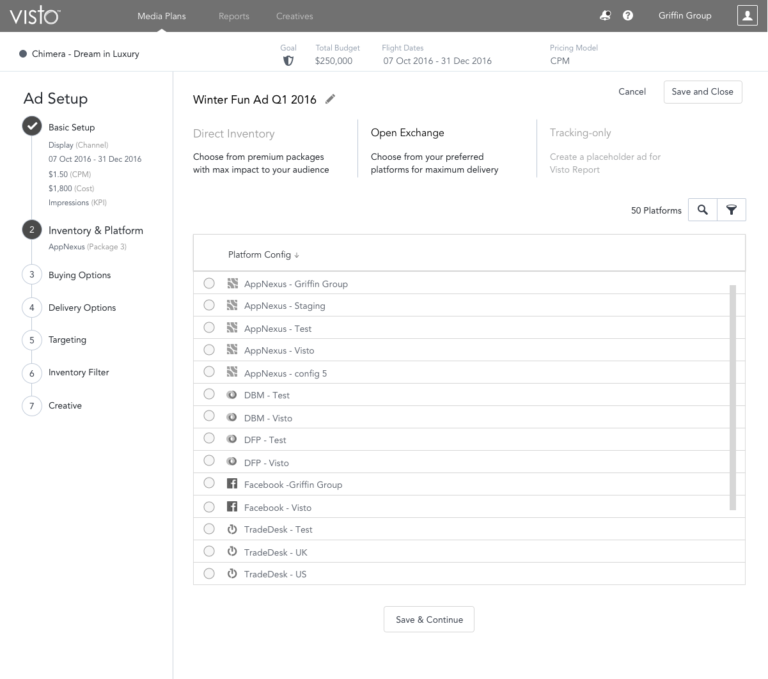Click AppNexus logo in Griffin Group row
This screenshot has width=768, height=679.
click(232, 283)
